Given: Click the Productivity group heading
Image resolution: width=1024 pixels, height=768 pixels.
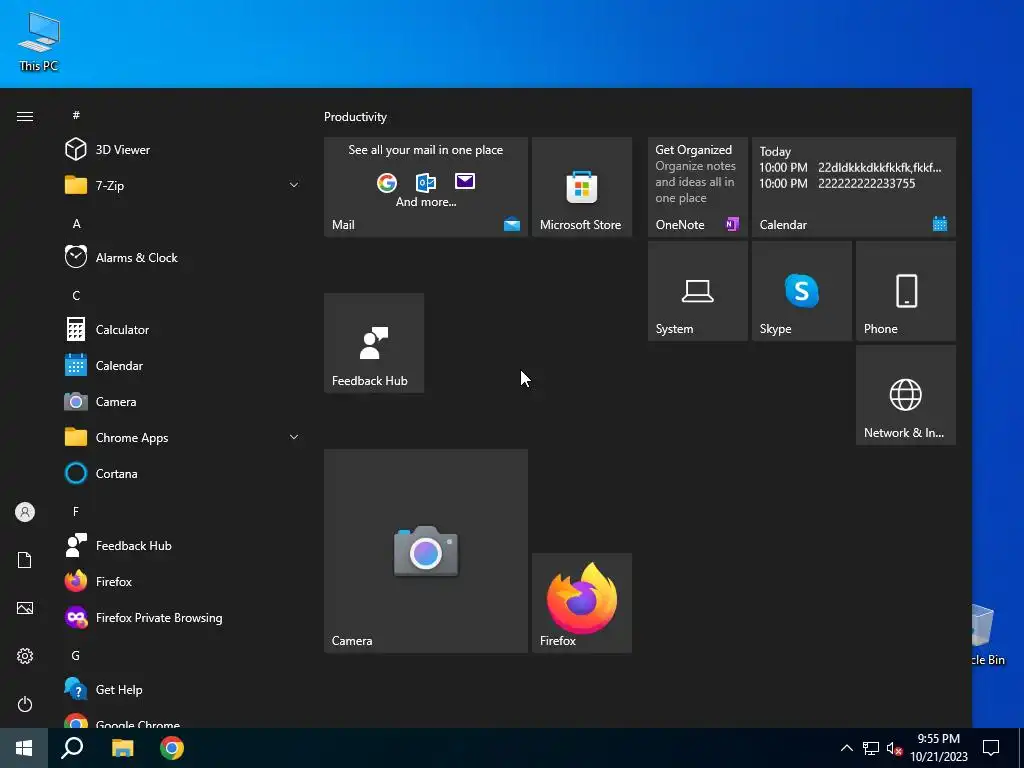Looking at the screenshot, I should coord(355,117).
